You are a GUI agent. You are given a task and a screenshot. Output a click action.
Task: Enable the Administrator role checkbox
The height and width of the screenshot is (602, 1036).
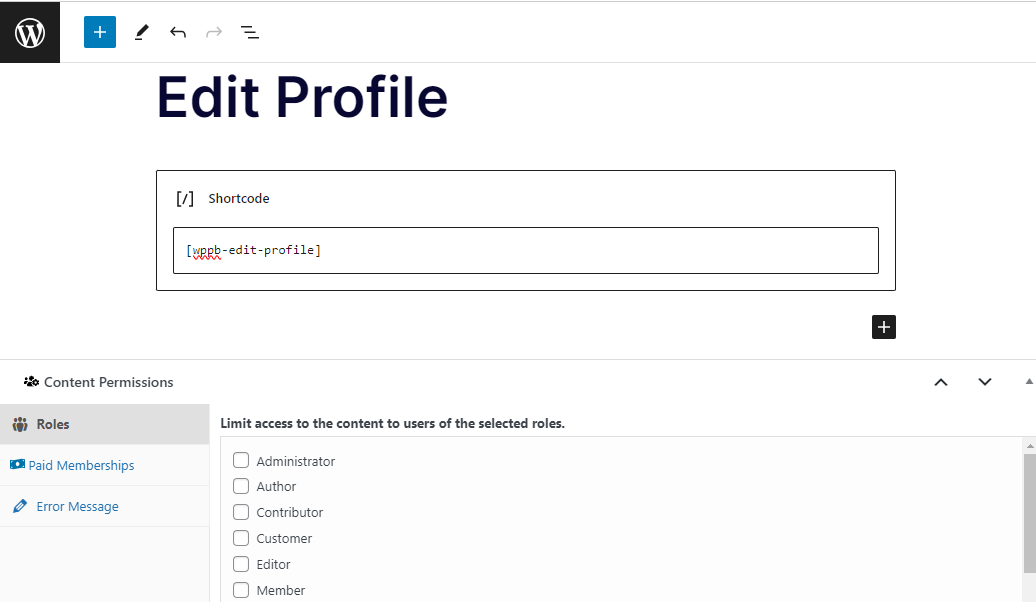[x=240, y=460]
